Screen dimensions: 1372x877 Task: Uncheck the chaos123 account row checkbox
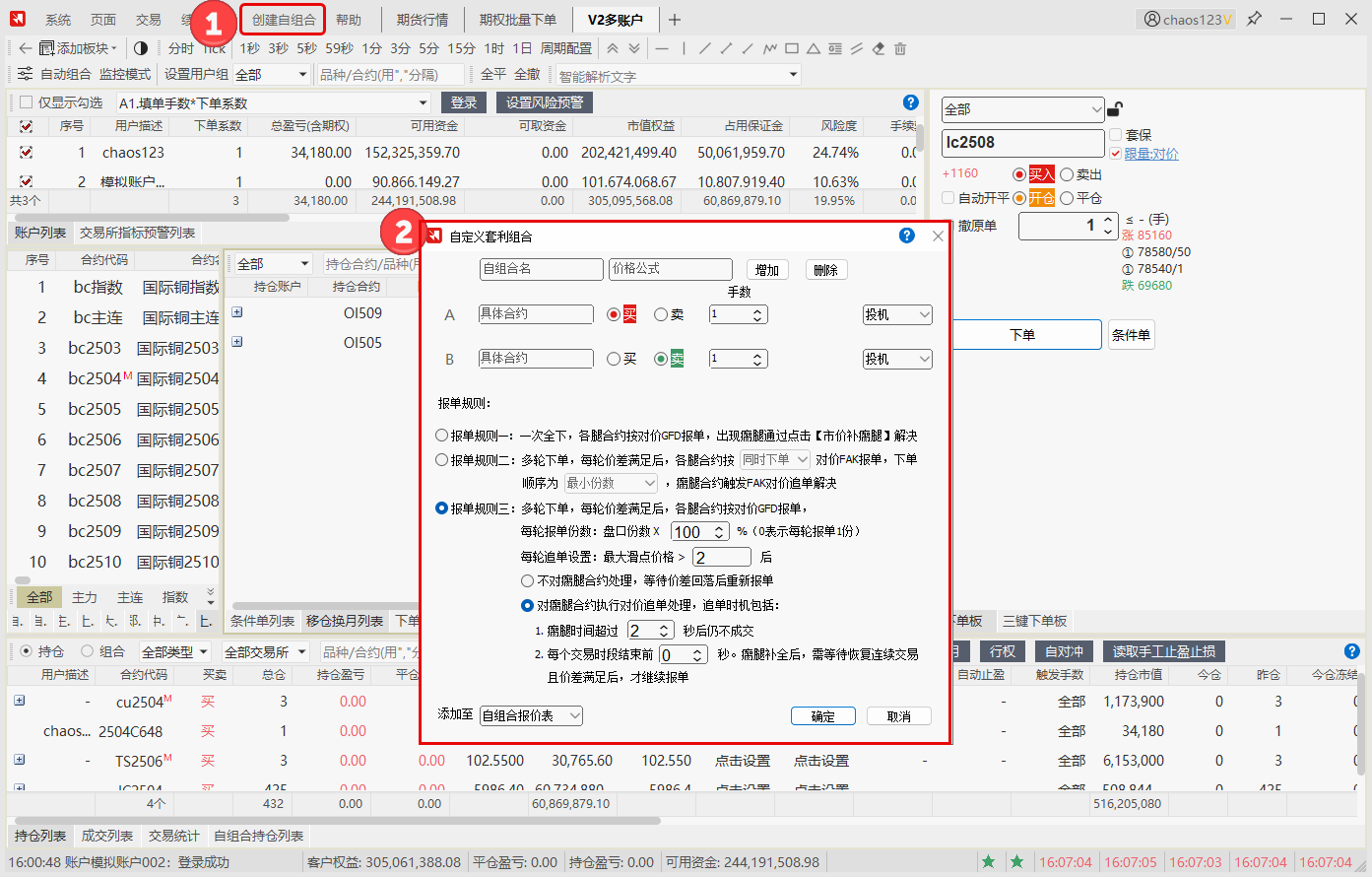point(26,153)
